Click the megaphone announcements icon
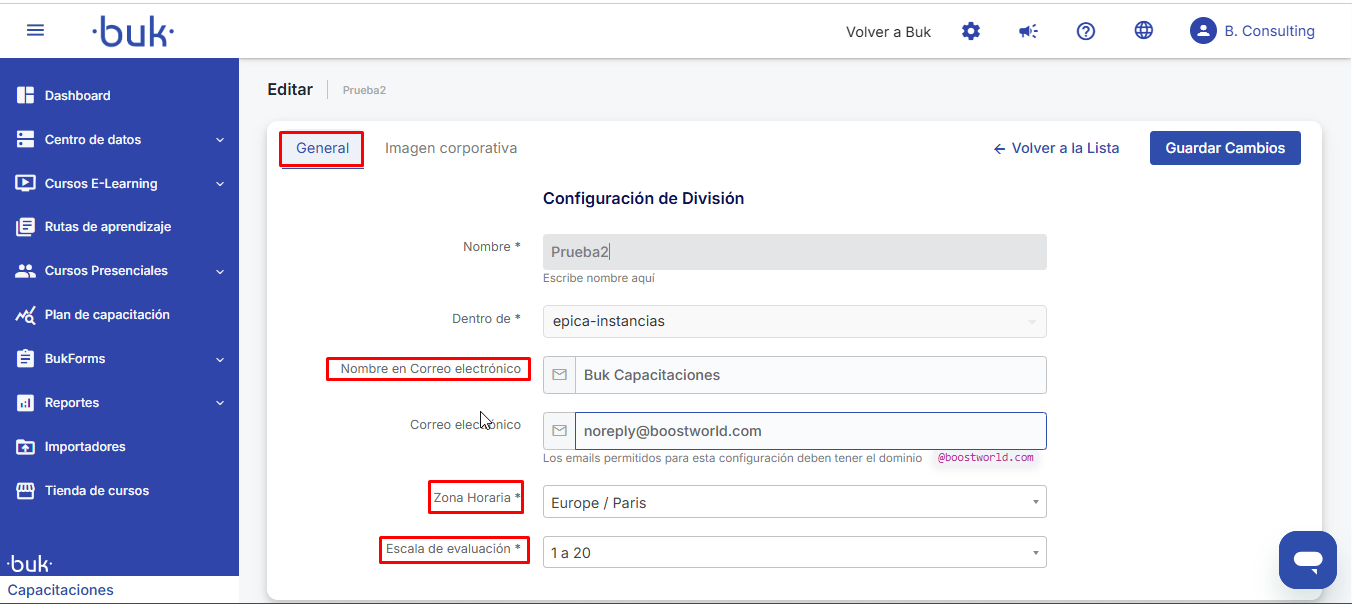The height and width of the screenshot is (604, 1352). (1028, 31)
